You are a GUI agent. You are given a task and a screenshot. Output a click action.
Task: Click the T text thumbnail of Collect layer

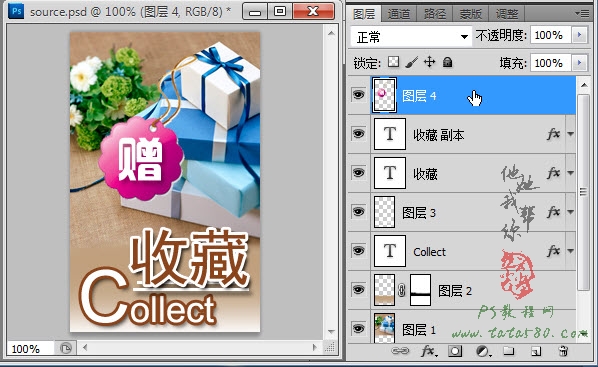click(x=390, y=251)
